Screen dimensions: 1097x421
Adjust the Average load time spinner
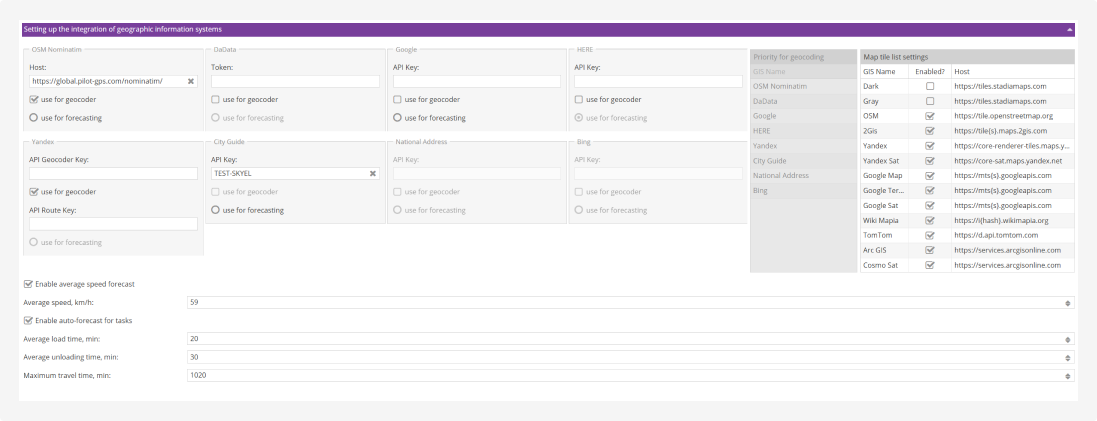coord(1068,339)
